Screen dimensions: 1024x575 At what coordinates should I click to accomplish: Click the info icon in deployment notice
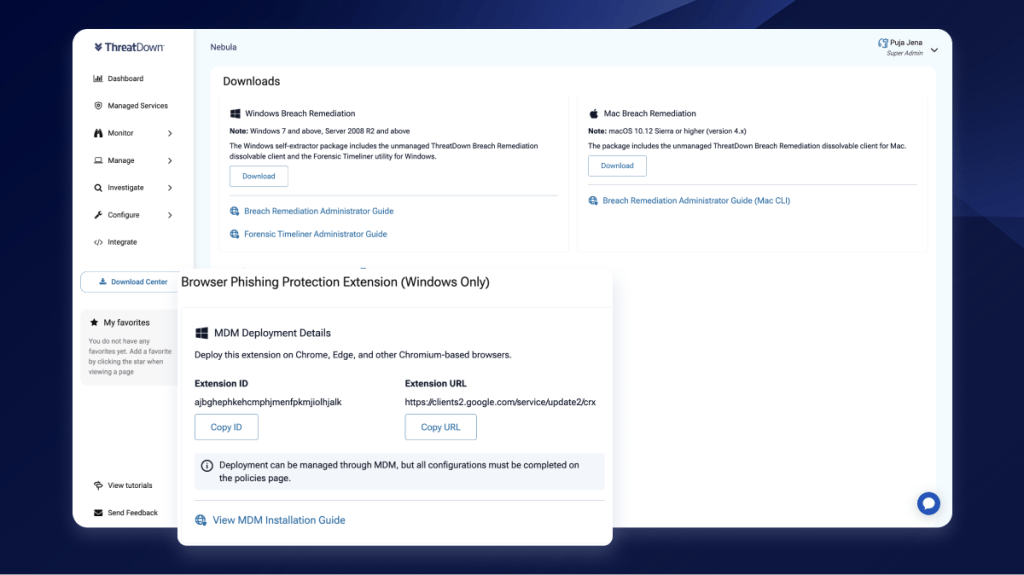click(207, 466)
